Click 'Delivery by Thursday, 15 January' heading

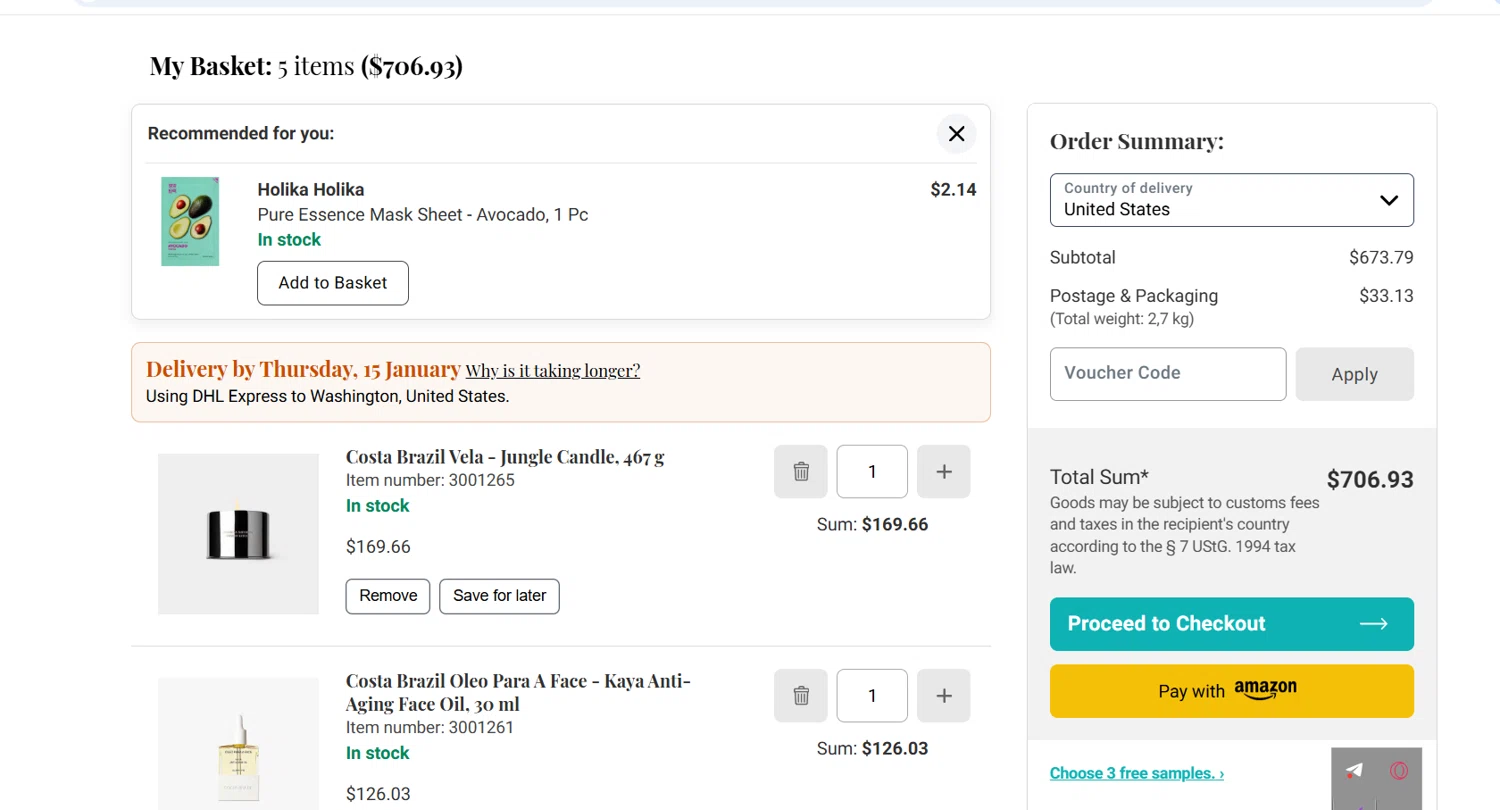coord(303,369)
